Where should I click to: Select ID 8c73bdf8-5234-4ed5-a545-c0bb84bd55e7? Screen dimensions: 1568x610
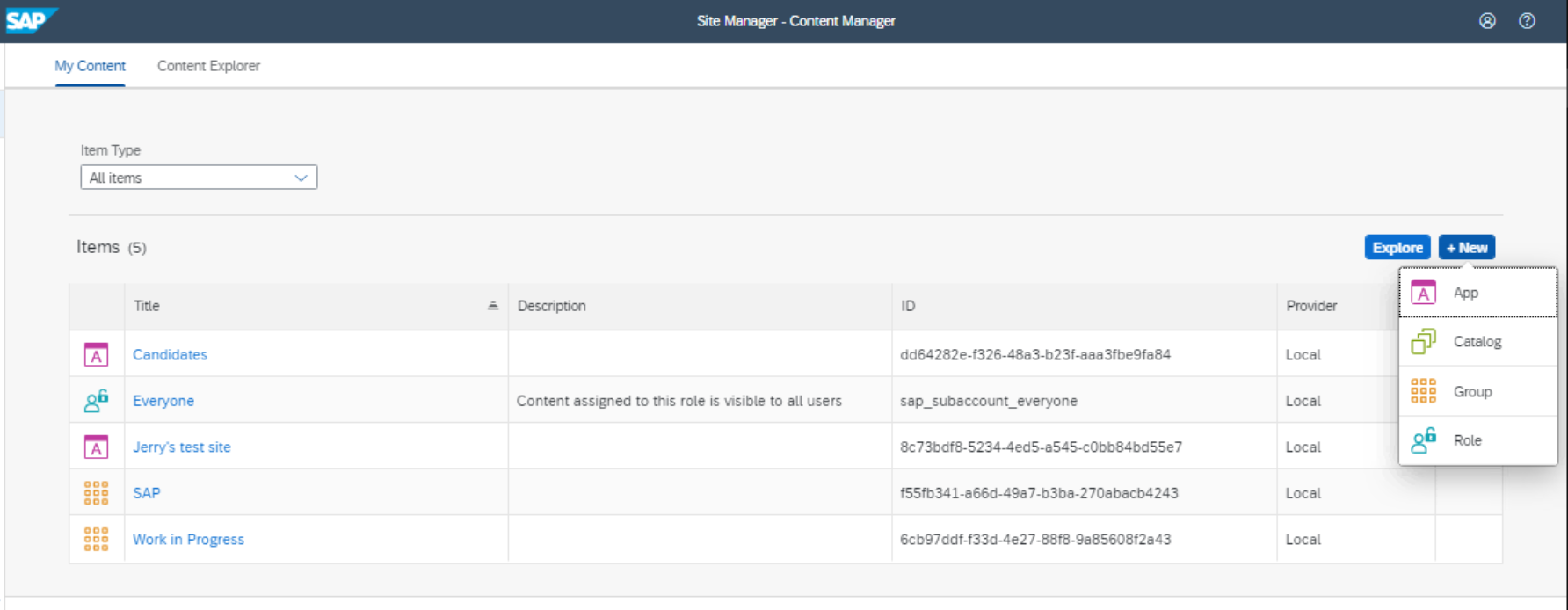pyautogui.click(x=1041, y=447)
